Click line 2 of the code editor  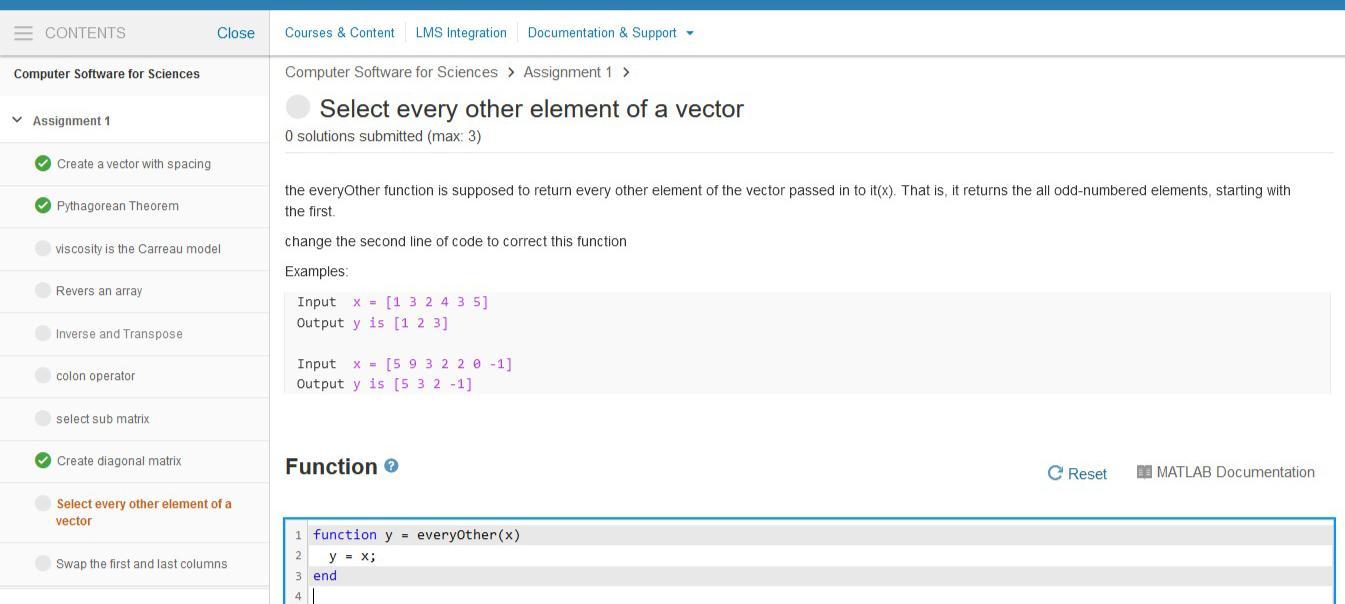pos(345,555)
